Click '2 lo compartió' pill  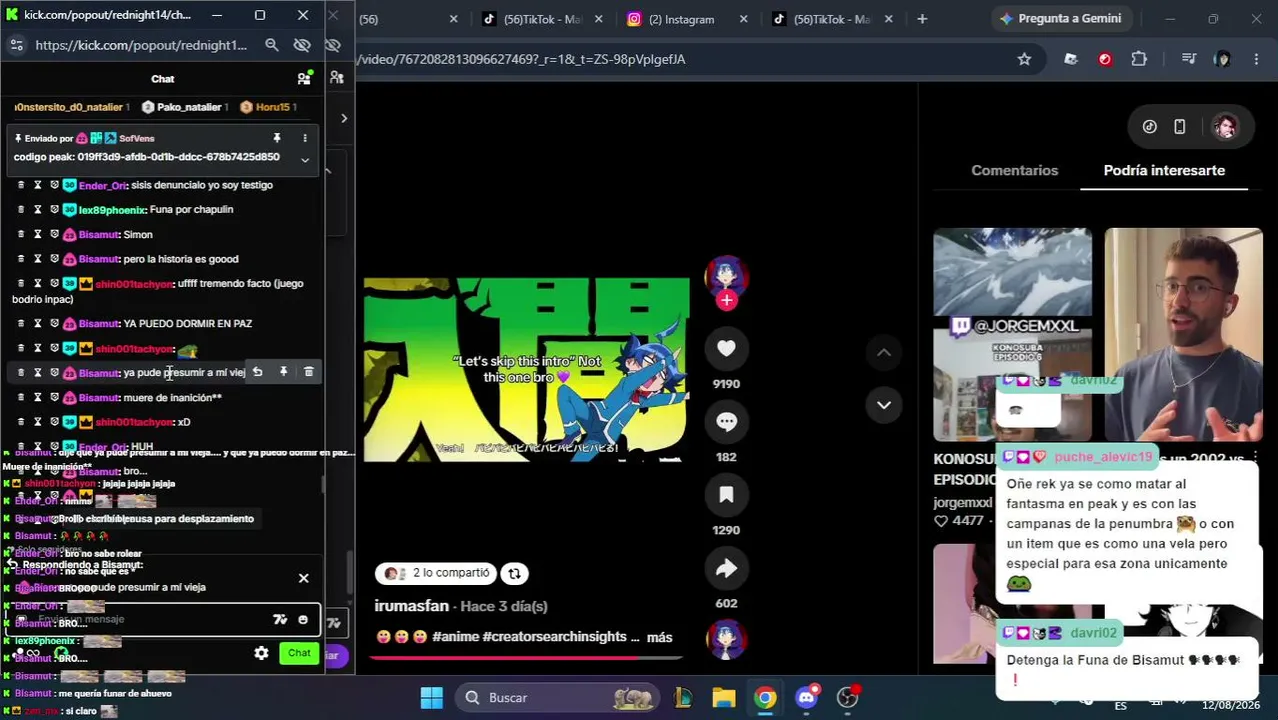click(436, 573)
